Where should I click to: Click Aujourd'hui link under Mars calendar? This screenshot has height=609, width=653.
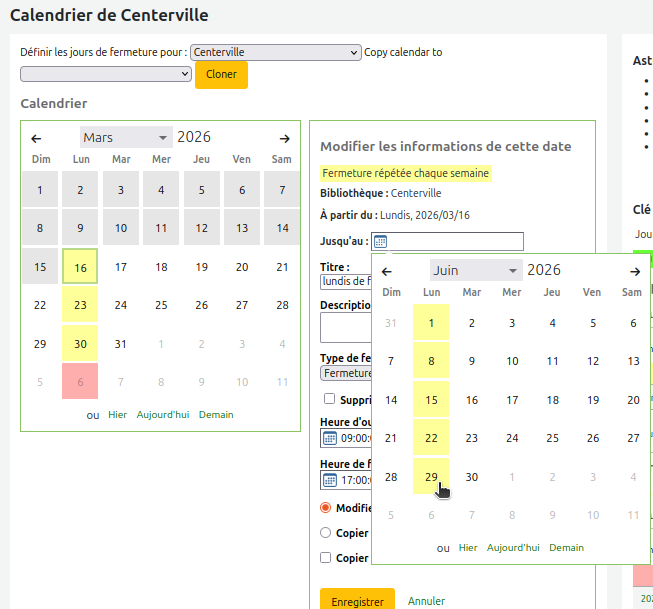(163, 415)
